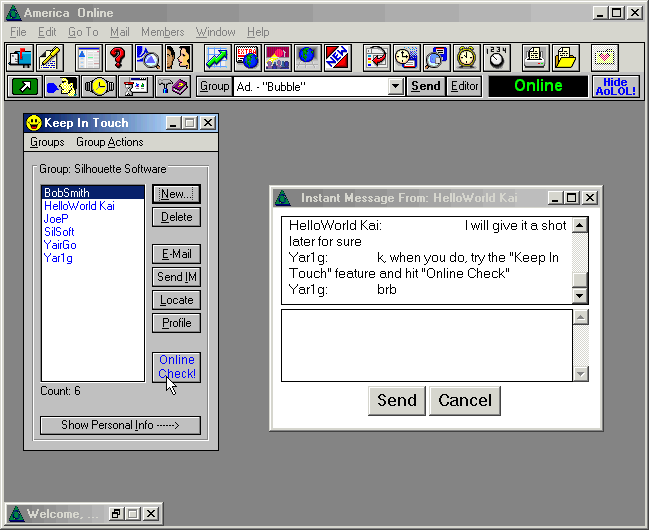Click Send in the Instant Message window
649x530 pixels.
click(396, 401)
